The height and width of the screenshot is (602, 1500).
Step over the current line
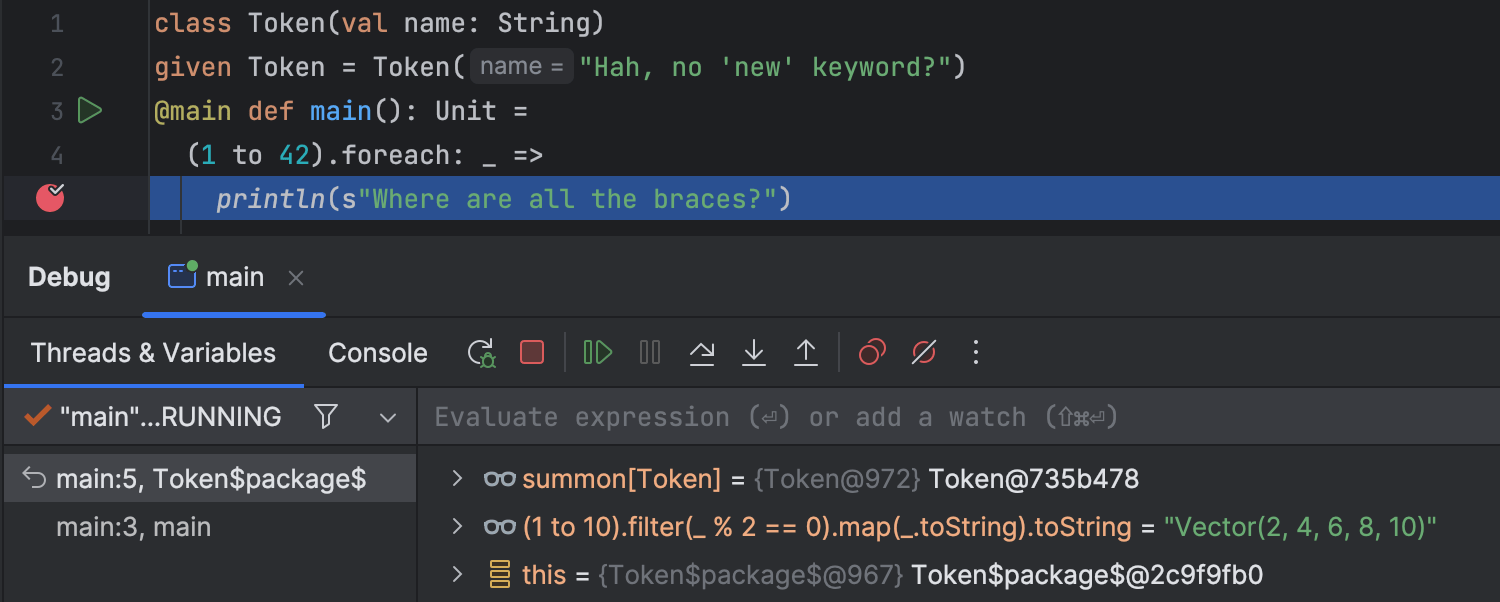(702, 353)
